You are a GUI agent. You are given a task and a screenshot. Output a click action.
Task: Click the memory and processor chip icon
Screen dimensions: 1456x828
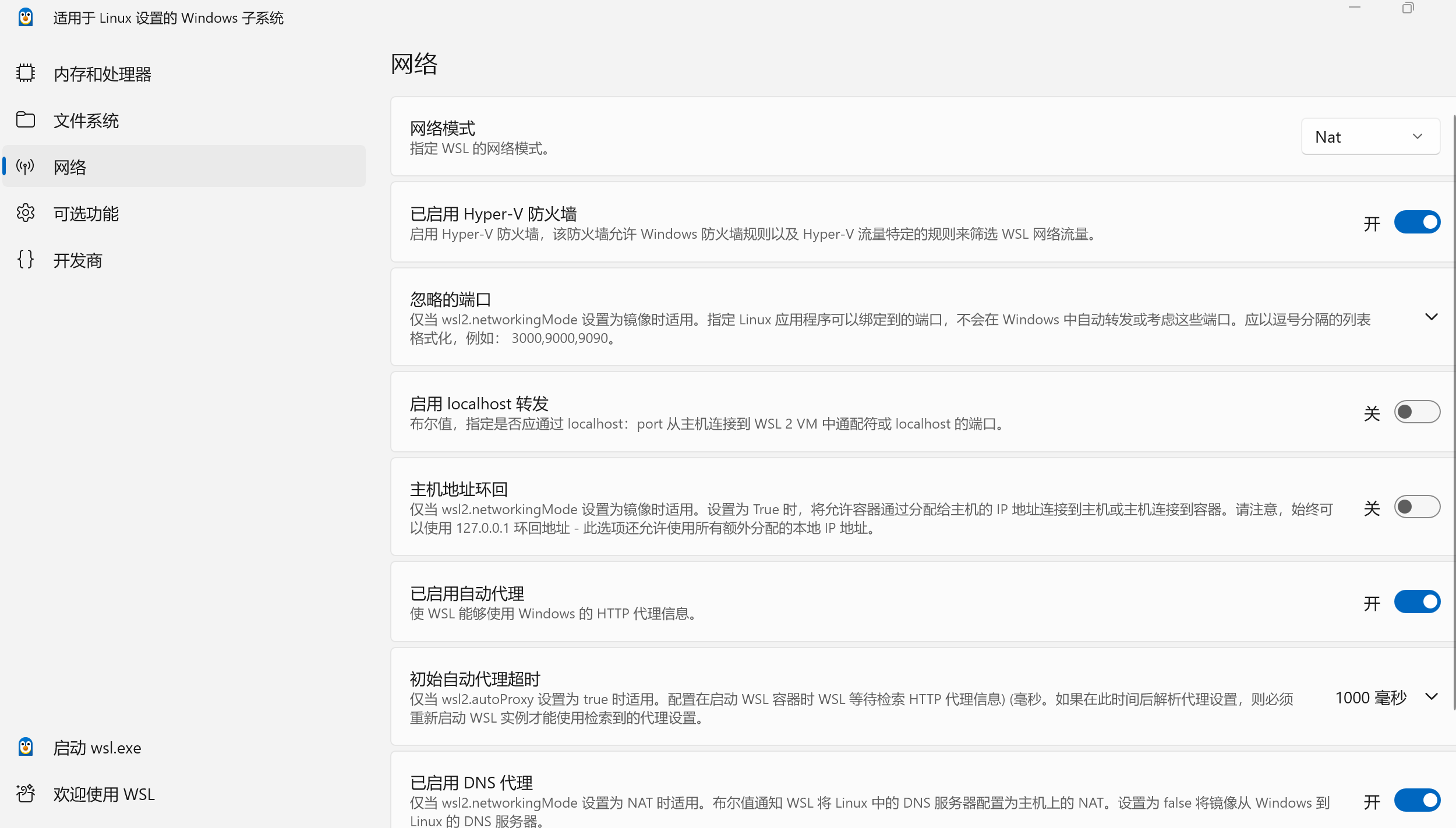point(26,73)
